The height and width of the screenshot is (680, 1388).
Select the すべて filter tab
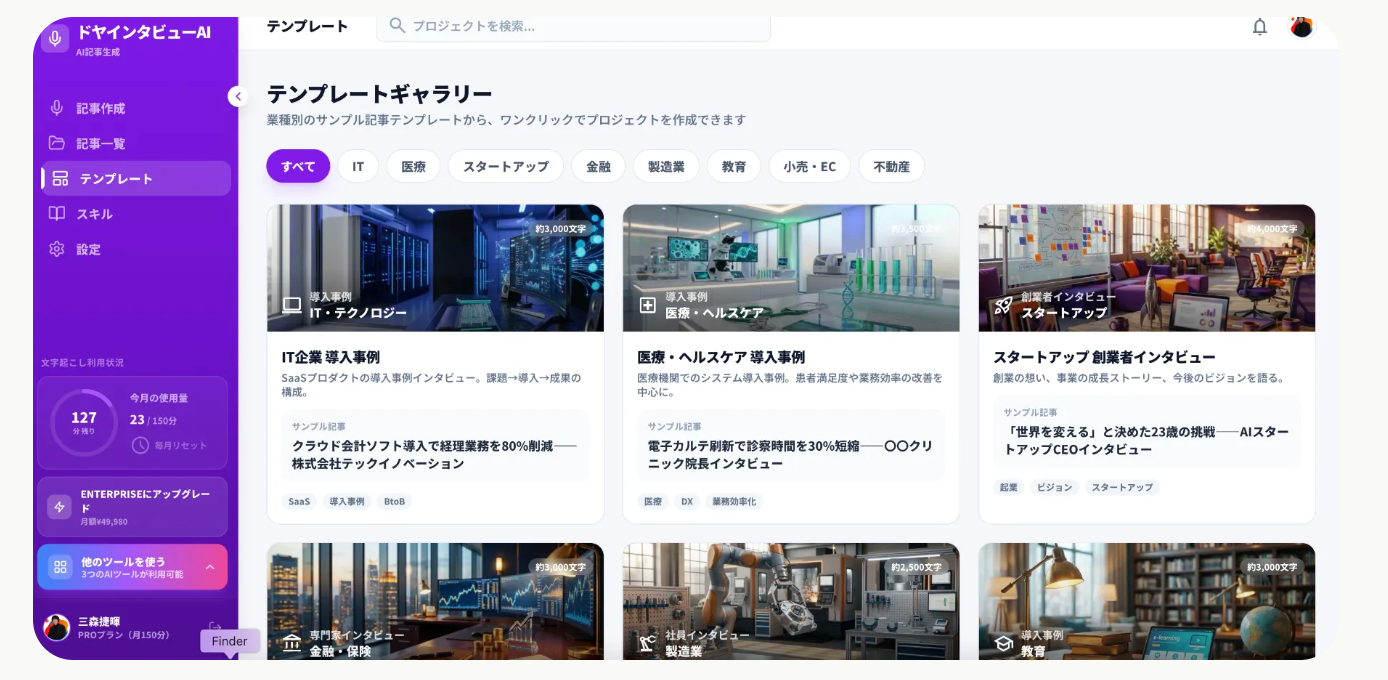(x=298, y=166)
